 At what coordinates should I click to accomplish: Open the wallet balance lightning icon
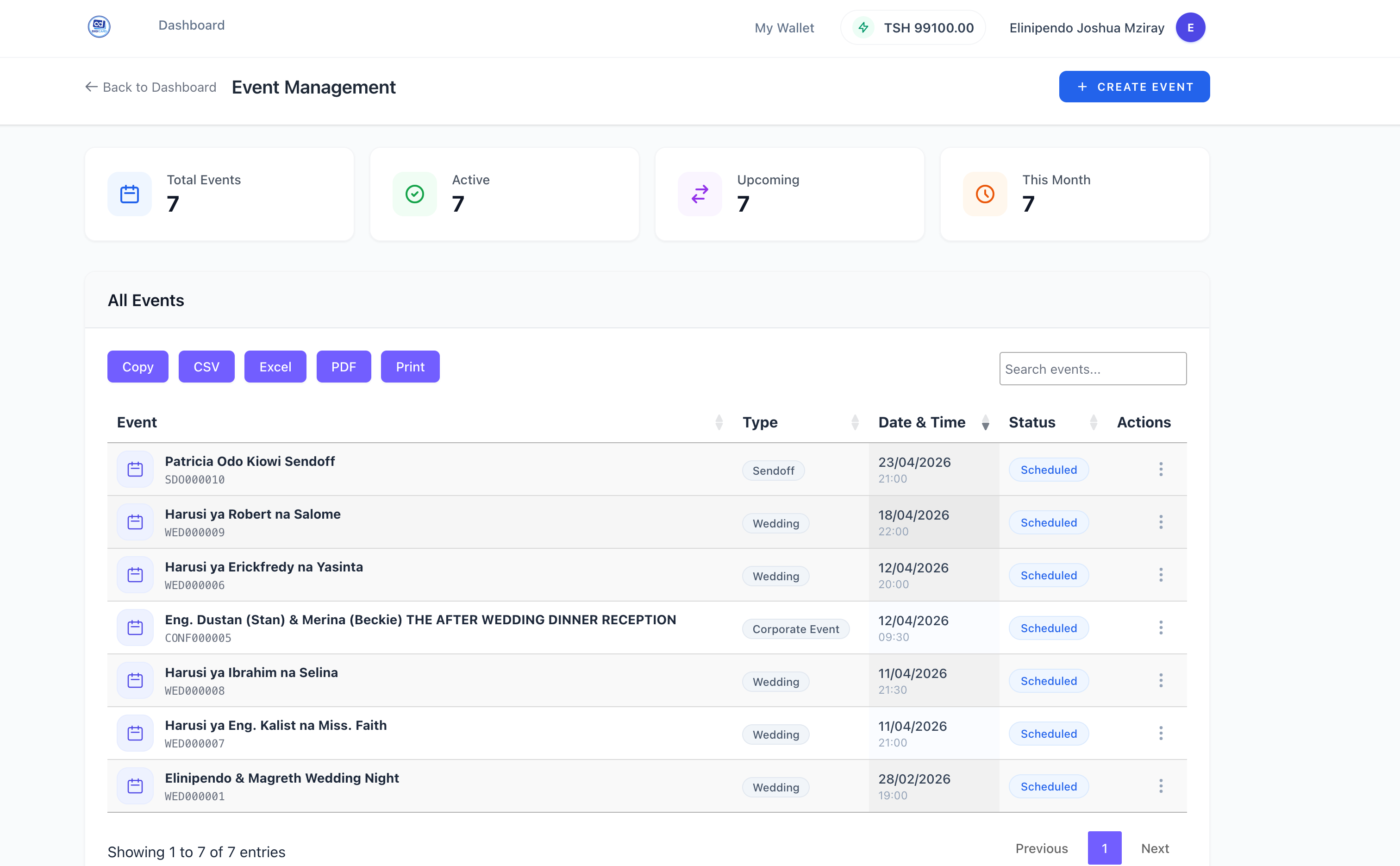(863, 27)
